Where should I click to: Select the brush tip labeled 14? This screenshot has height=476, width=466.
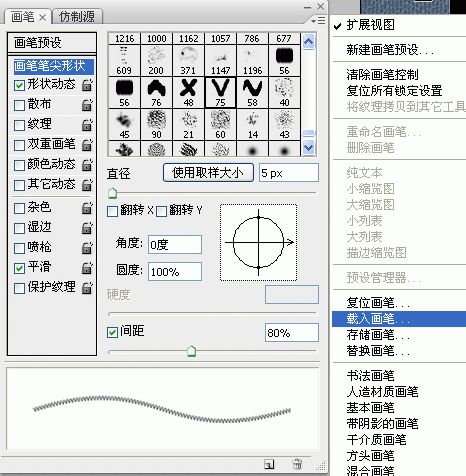pyautogui.click(x=252, y=125)
